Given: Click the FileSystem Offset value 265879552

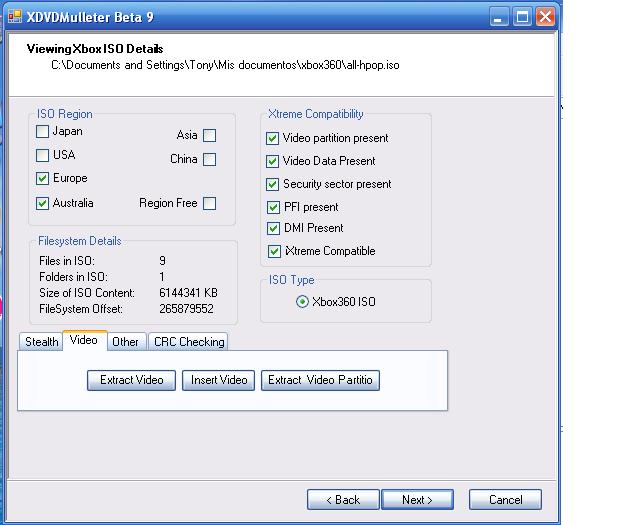Looking at the screenshot, I should tap(186, 309).
